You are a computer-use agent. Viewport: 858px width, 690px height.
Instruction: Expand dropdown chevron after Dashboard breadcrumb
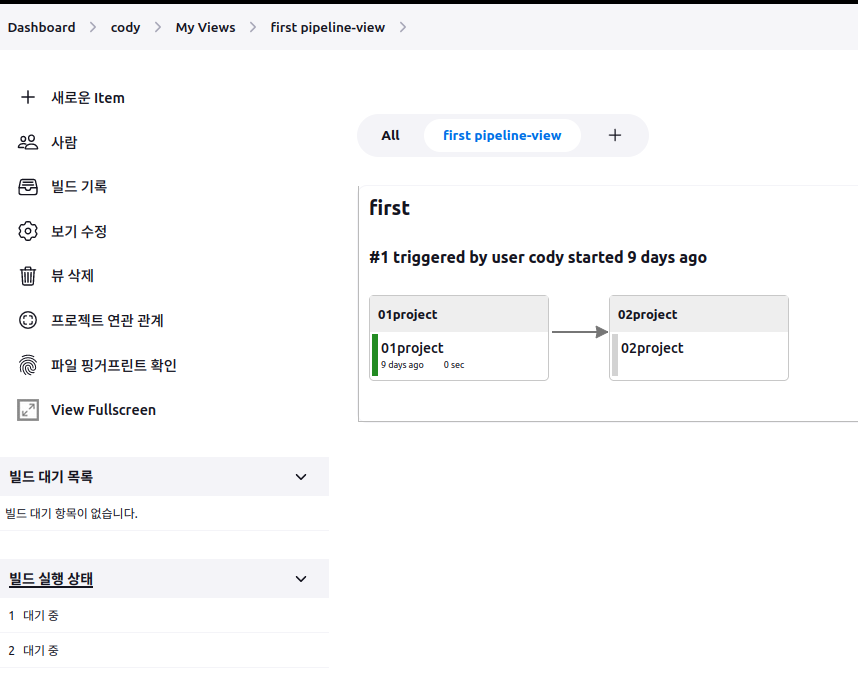point(93,27)
